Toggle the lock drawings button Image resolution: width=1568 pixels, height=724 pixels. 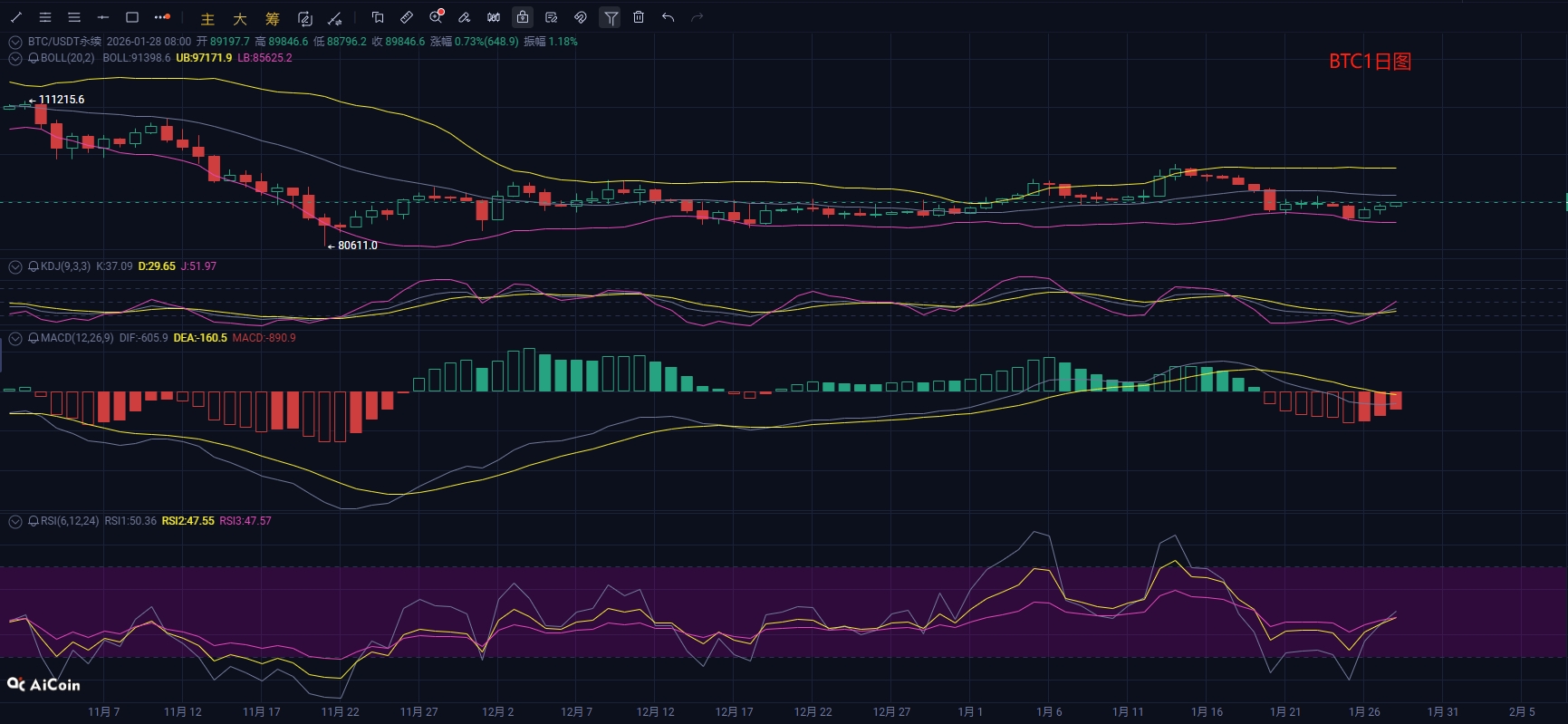point(523,17)
